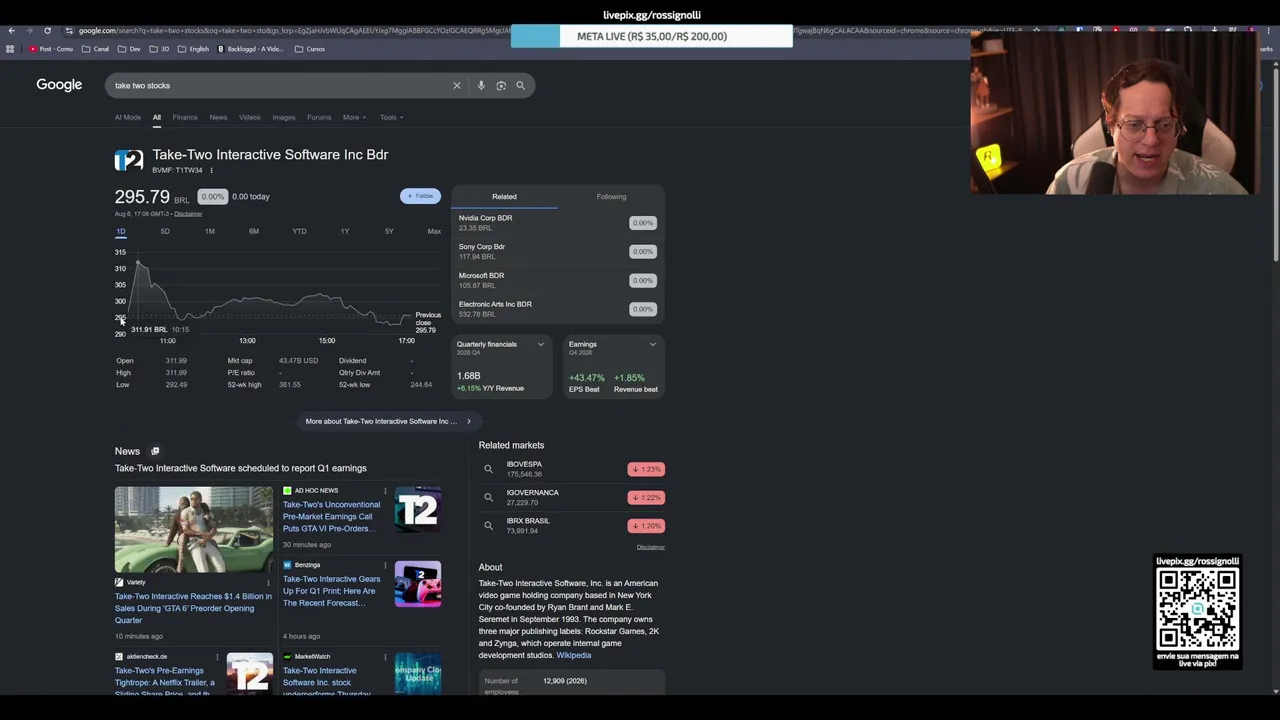Open the Post - Comu YouTube bookmark
Screen dimensions: 1280x720
coord(51,49)
